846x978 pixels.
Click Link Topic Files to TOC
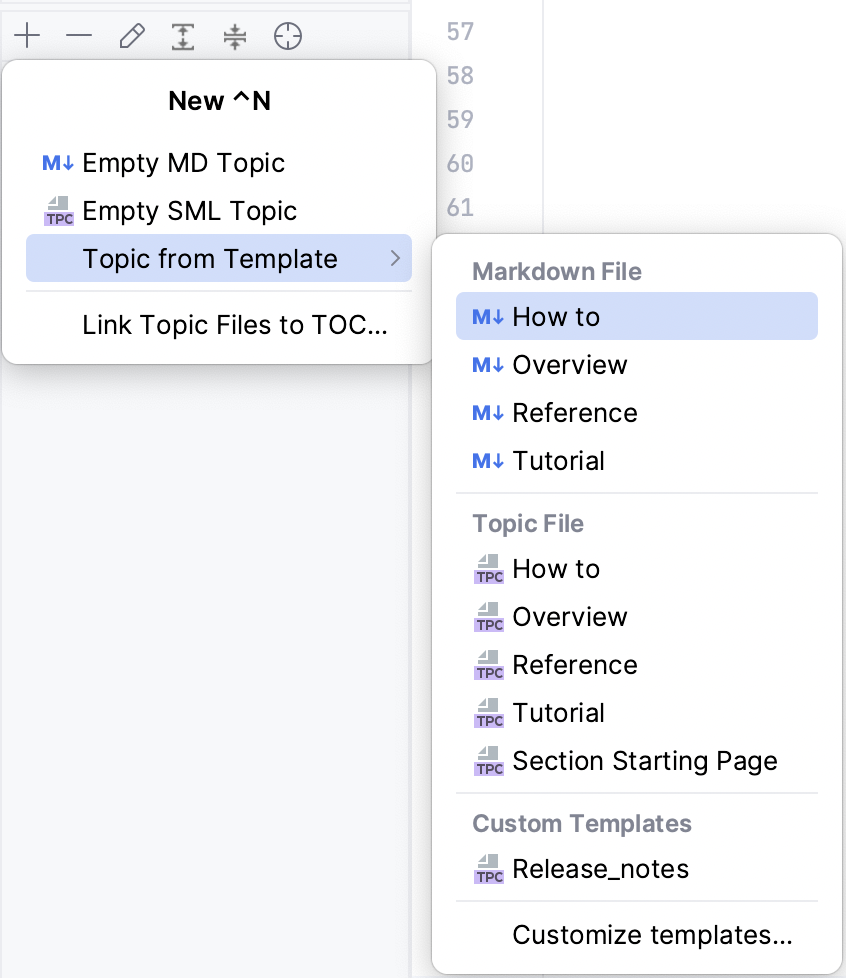coord(235,325)
